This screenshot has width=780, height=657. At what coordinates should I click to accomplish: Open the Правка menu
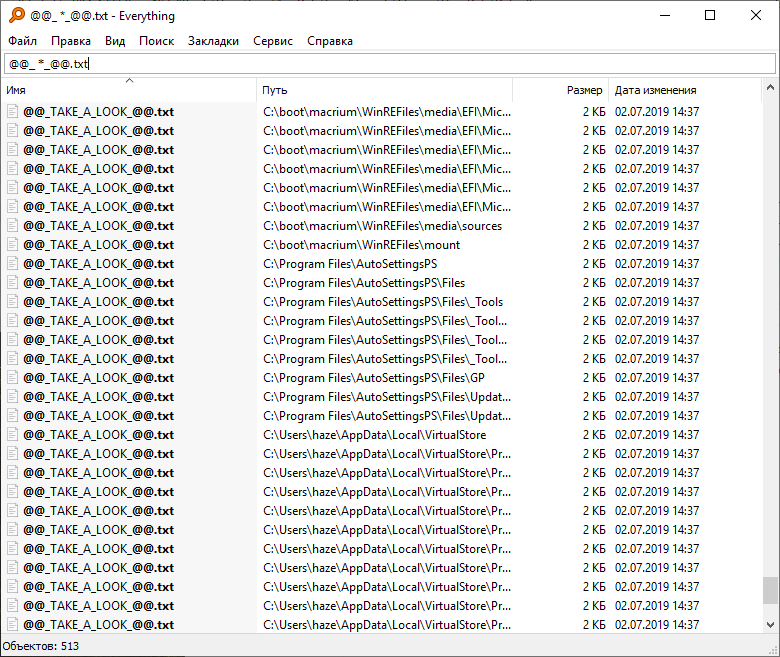71,41
